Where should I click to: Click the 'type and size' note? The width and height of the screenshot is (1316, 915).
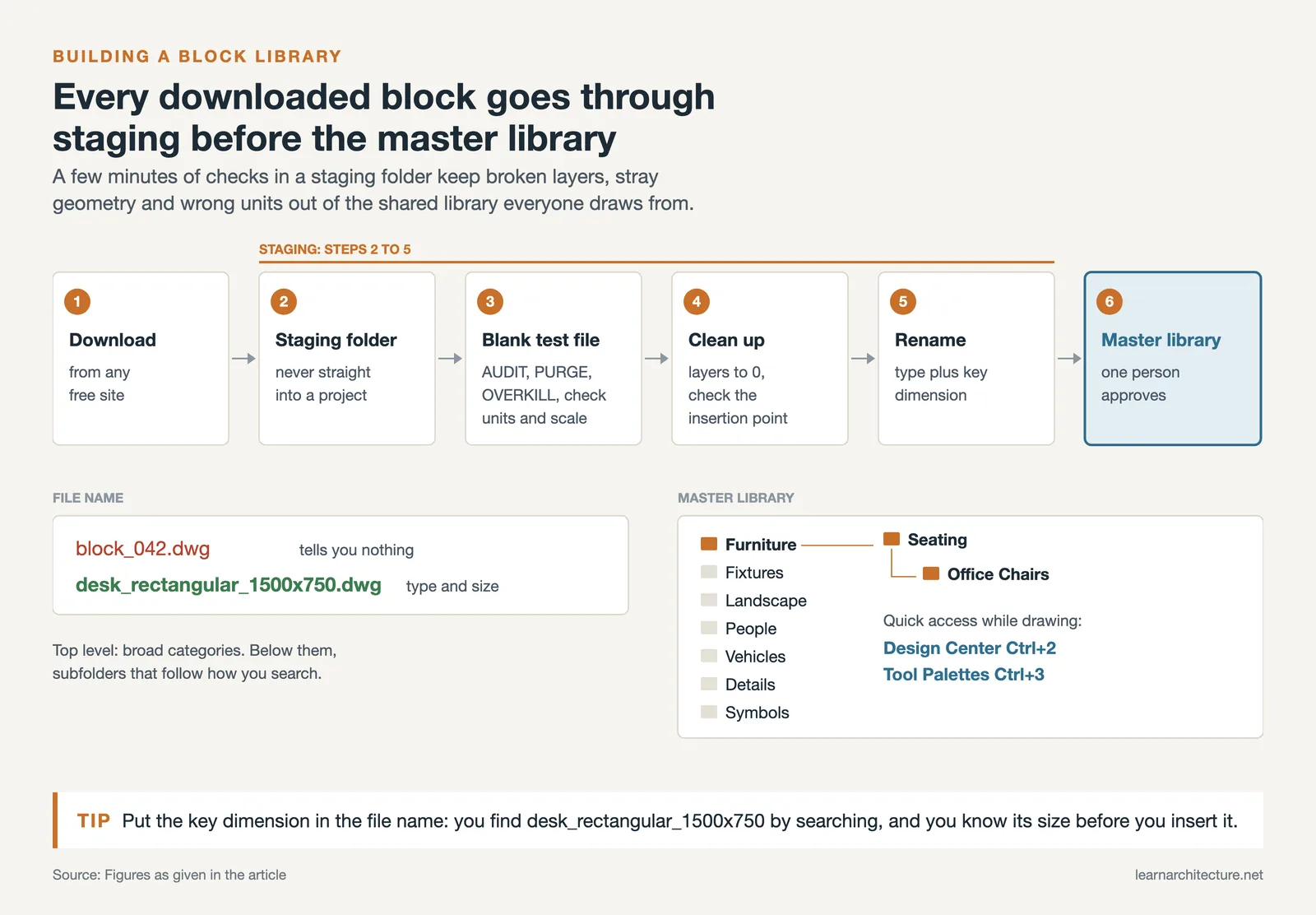tap(452, 586)
